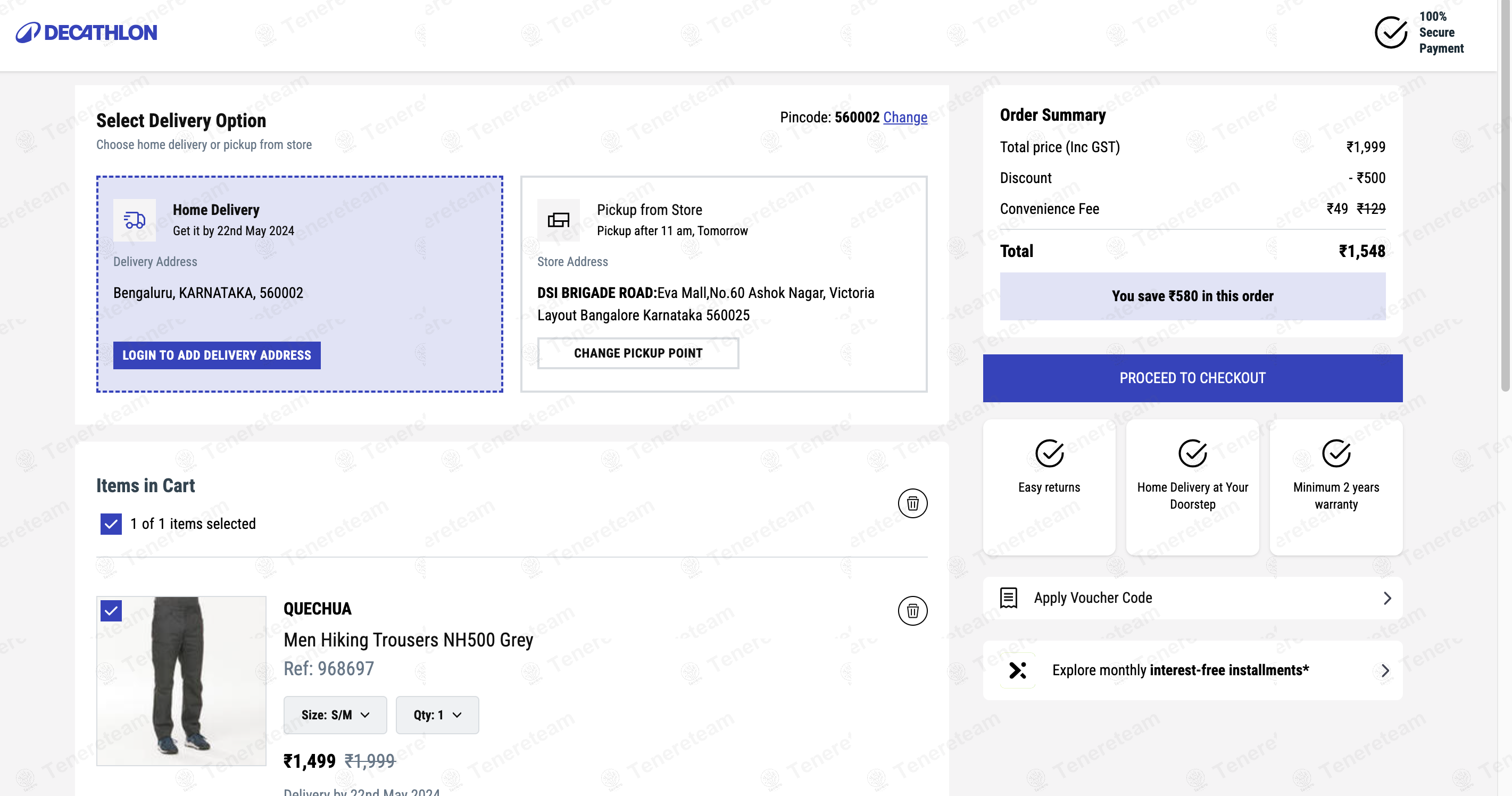Click the home delivery truck icon
The height and width of the screenshot is (796, 1512).
[135, 220]
